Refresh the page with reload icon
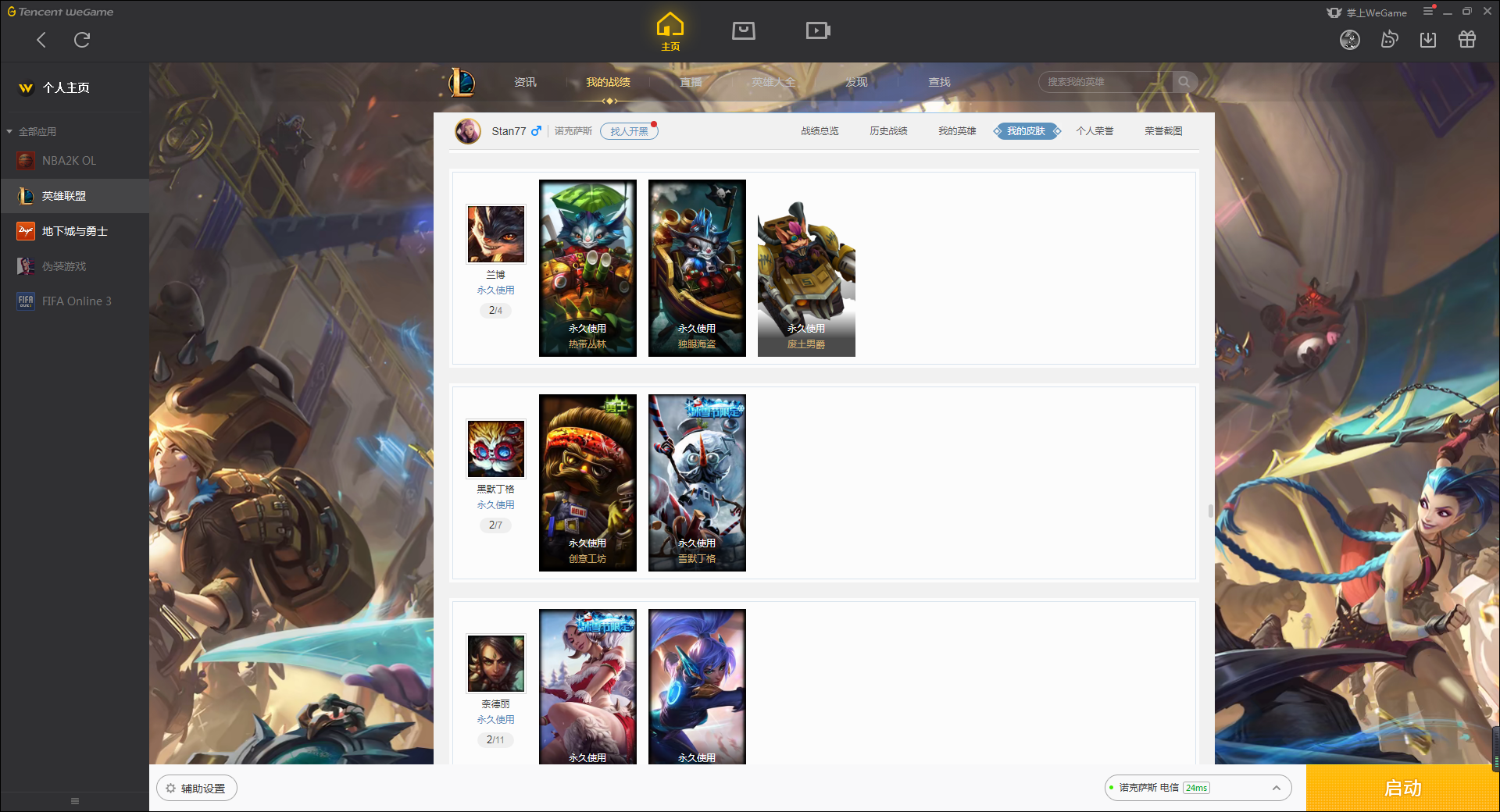This screenshot has height=812, width=1500. click(x=82, y=40)
